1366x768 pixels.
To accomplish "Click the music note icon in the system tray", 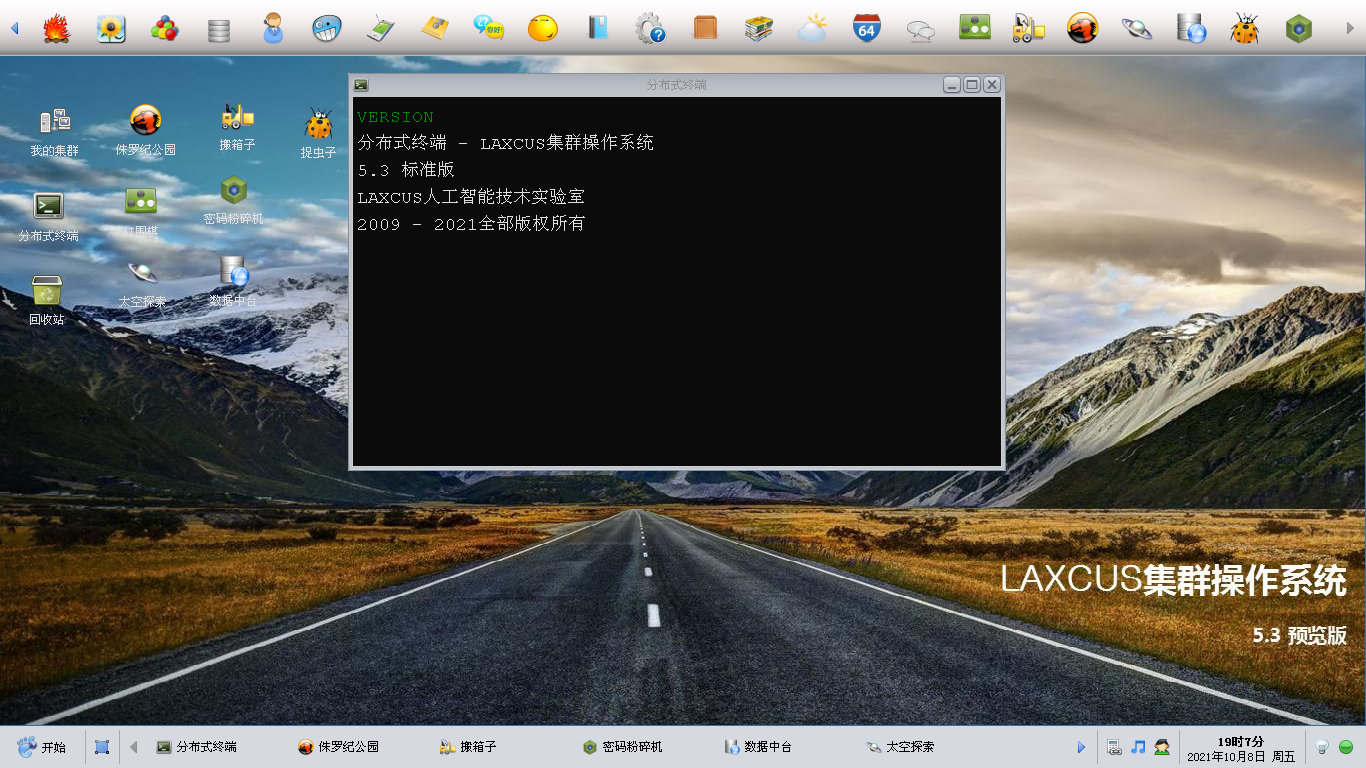I will (1137, 746).
